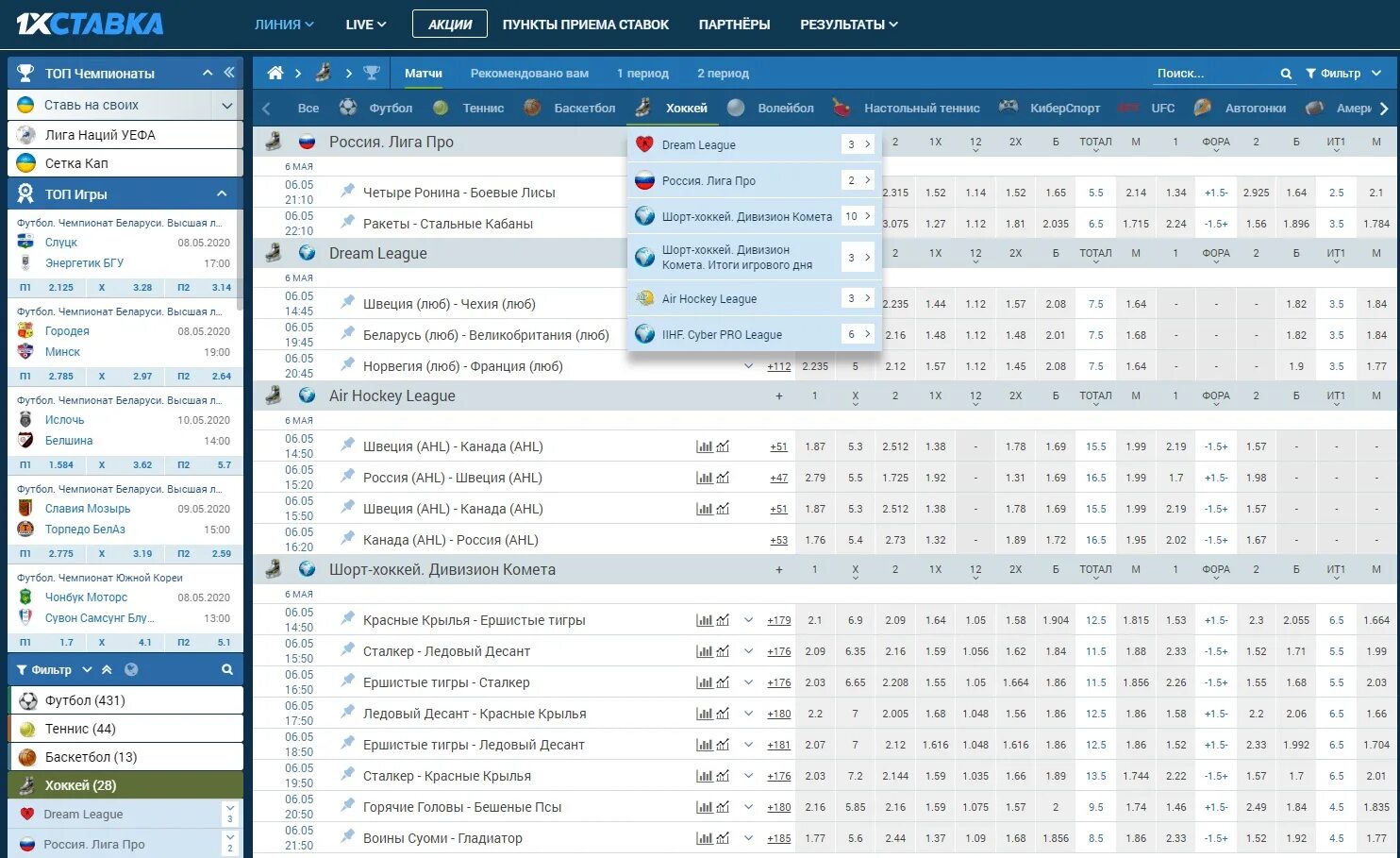Select odds 2.125 for Слуцк П1
Screen dimensions: 1400x858
60,287
